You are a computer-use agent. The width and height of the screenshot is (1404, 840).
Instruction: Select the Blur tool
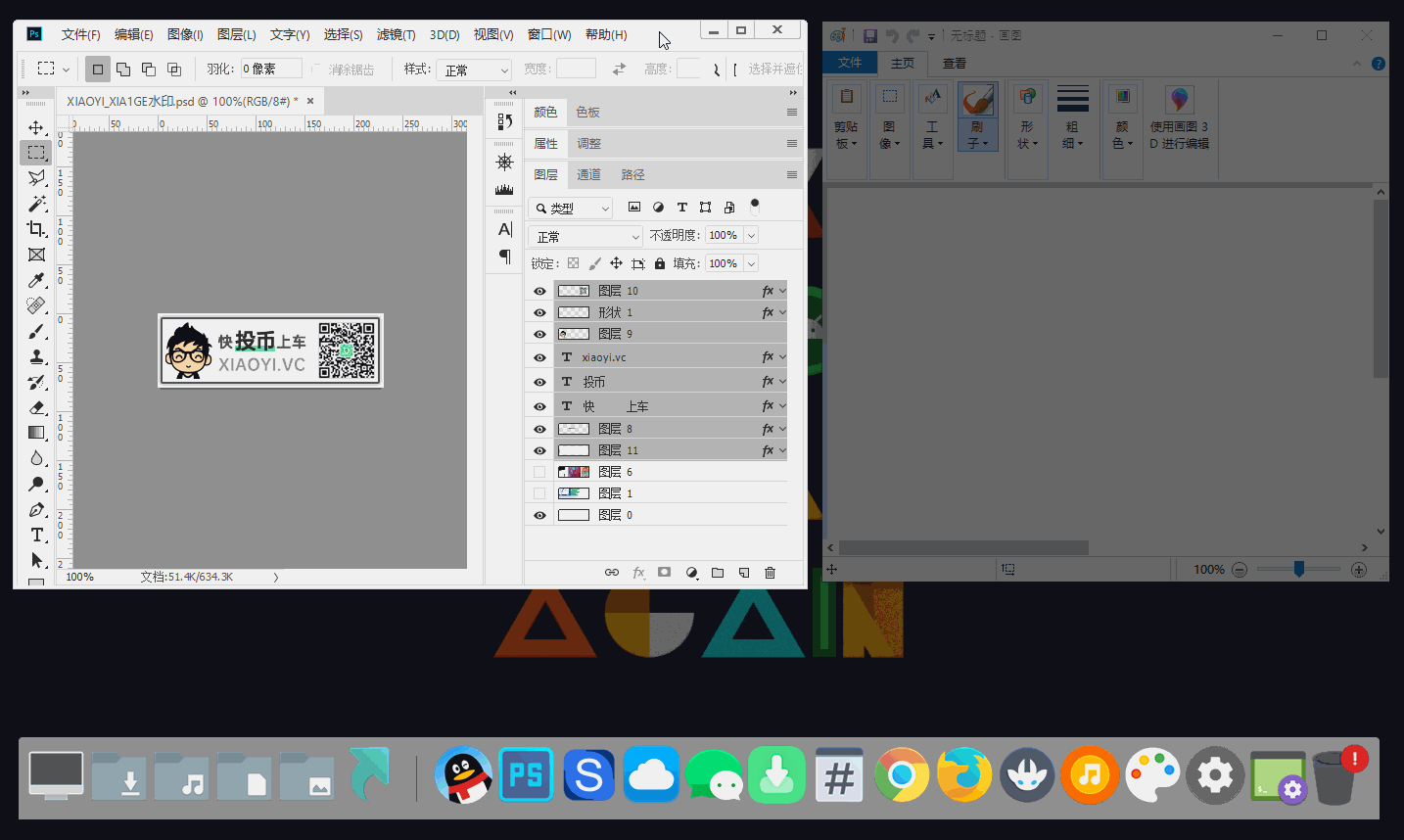pyautogui.click(x=36, y=458)
